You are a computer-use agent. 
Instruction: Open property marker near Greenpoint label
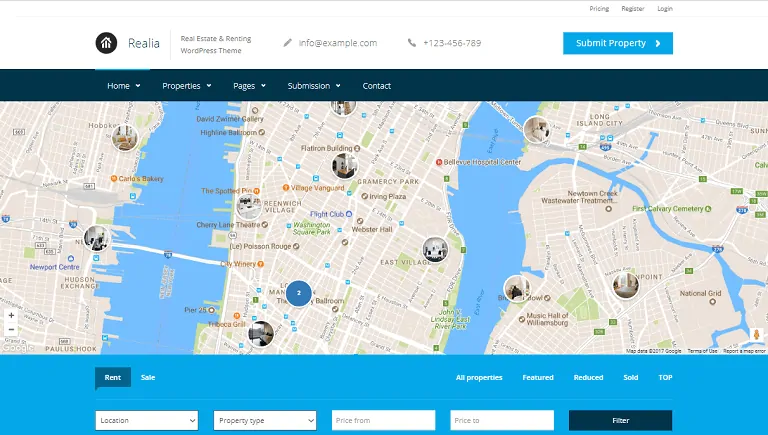(625, 285)
